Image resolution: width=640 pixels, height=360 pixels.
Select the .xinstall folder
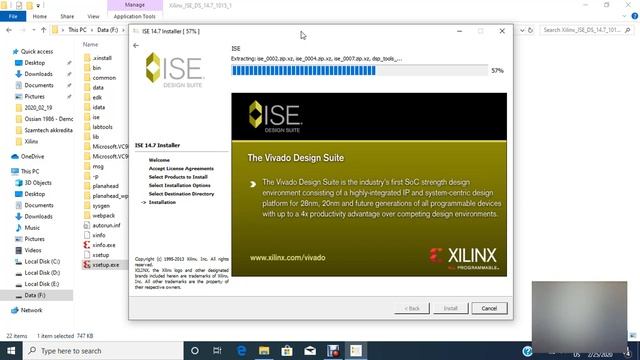(x=102, y=58)
